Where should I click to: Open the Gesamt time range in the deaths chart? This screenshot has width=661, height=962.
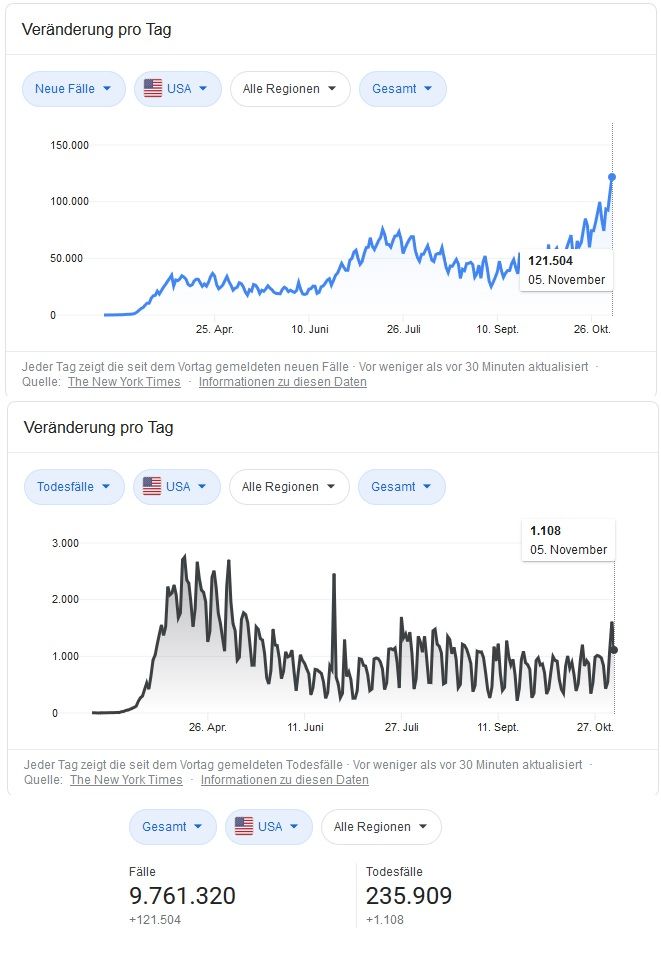(401, 487)
